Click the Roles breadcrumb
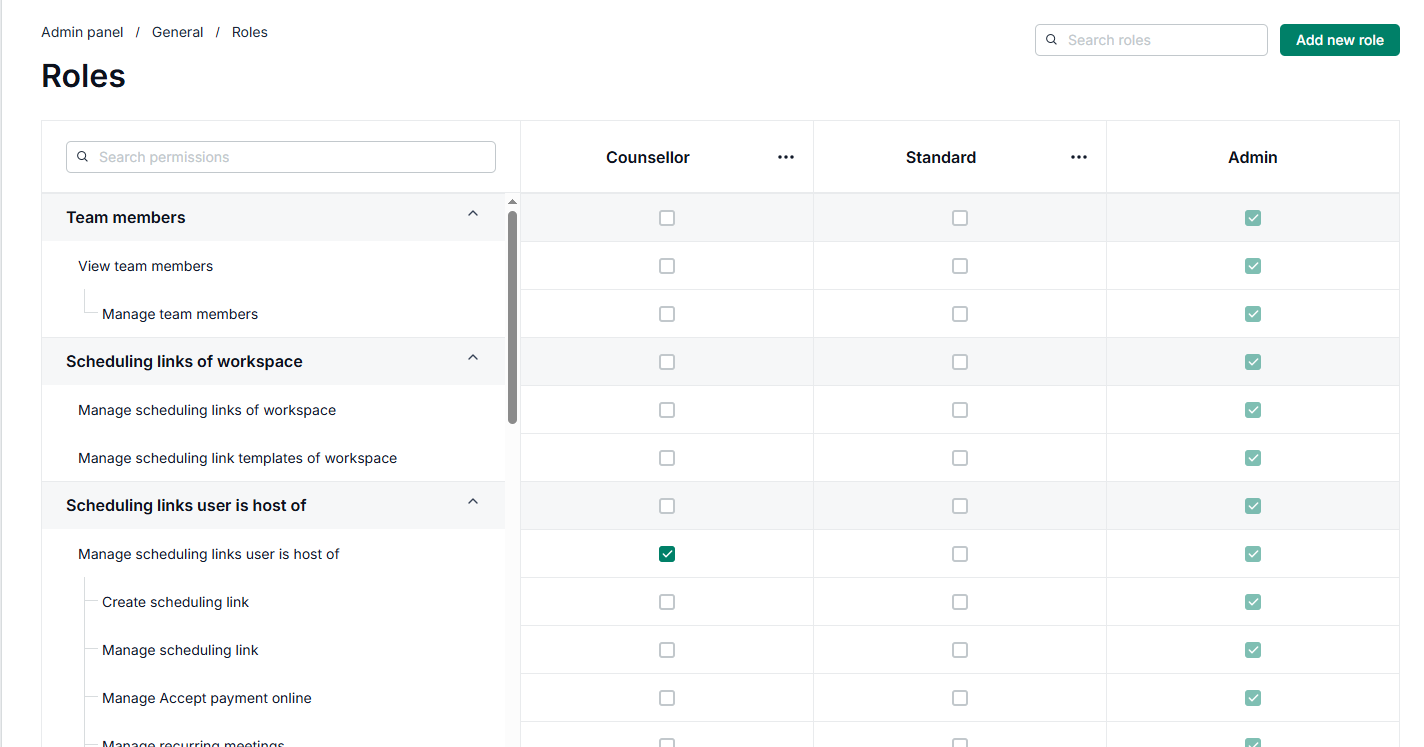The width and height of the screenshot is (1424, 747). [250, 32]
